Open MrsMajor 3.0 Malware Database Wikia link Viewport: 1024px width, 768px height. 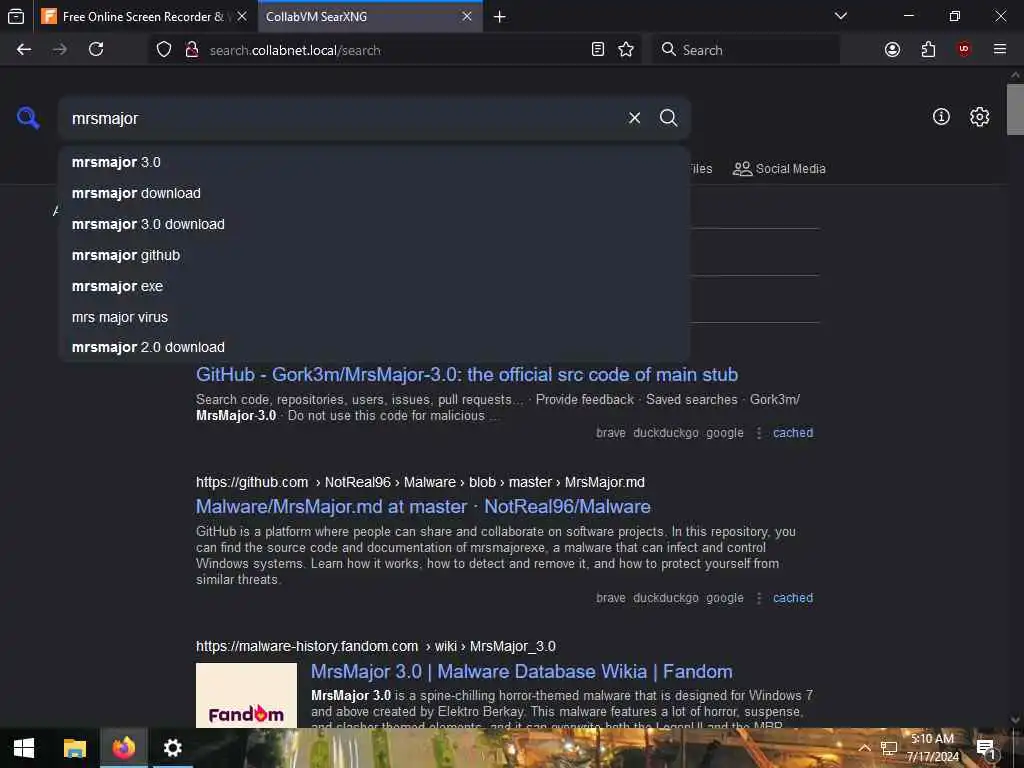coord(521,672)
